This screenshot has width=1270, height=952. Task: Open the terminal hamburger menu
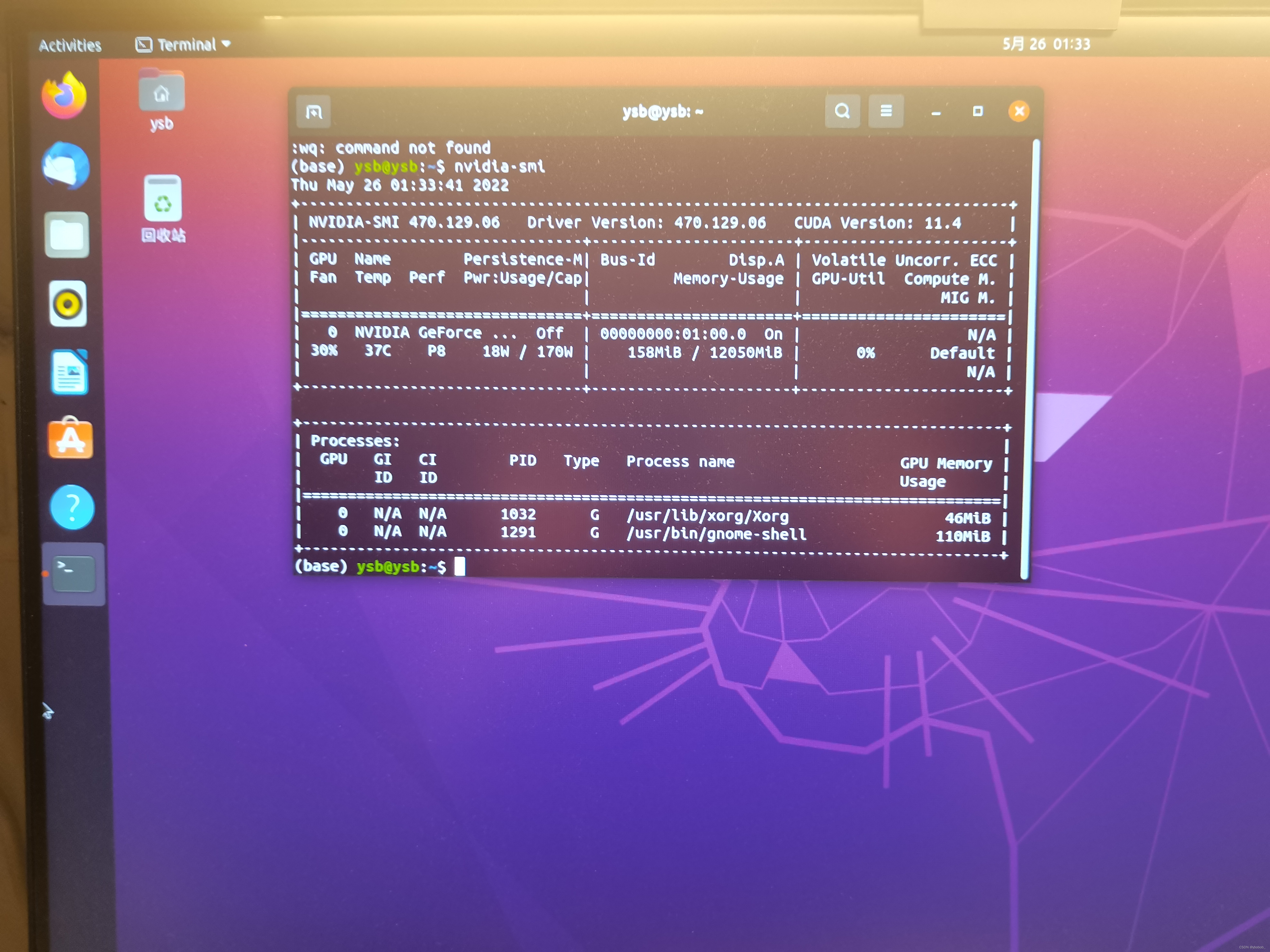click(x=886, y=111)
